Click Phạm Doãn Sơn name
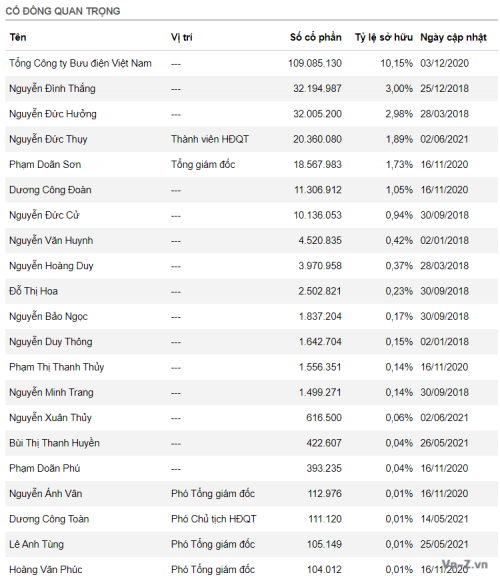The height and width of the screenshot is (579, 500). (x=45, y=165)
